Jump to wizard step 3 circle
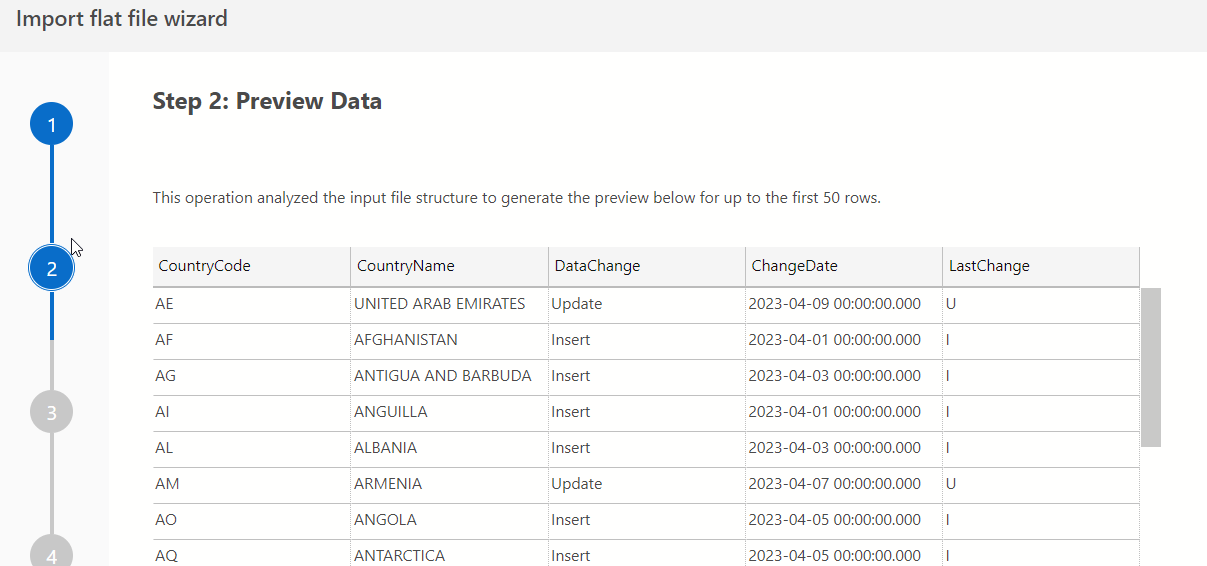This screenshot has width=1207, height=566. 51,411
